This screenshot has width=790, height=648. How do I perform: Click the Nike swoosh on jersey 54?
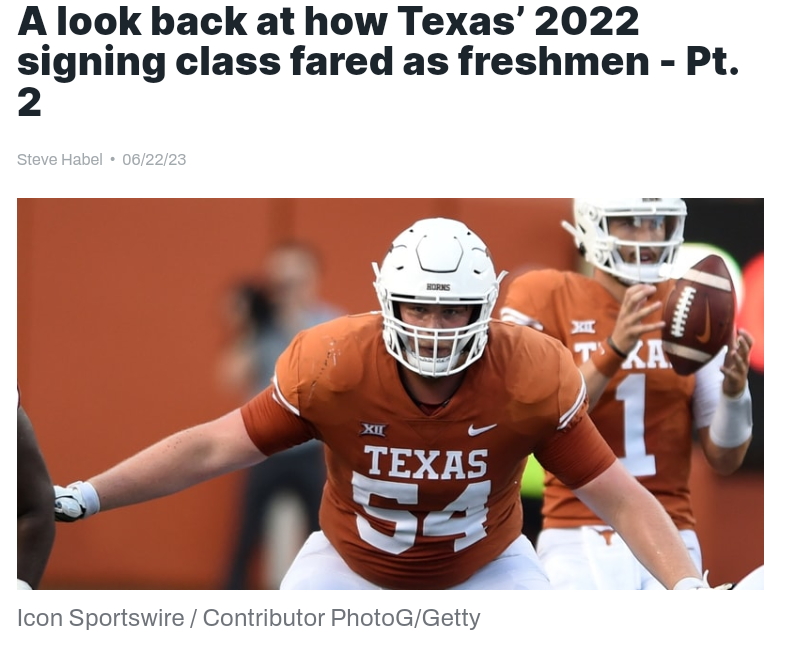click(x=482, y=429)
